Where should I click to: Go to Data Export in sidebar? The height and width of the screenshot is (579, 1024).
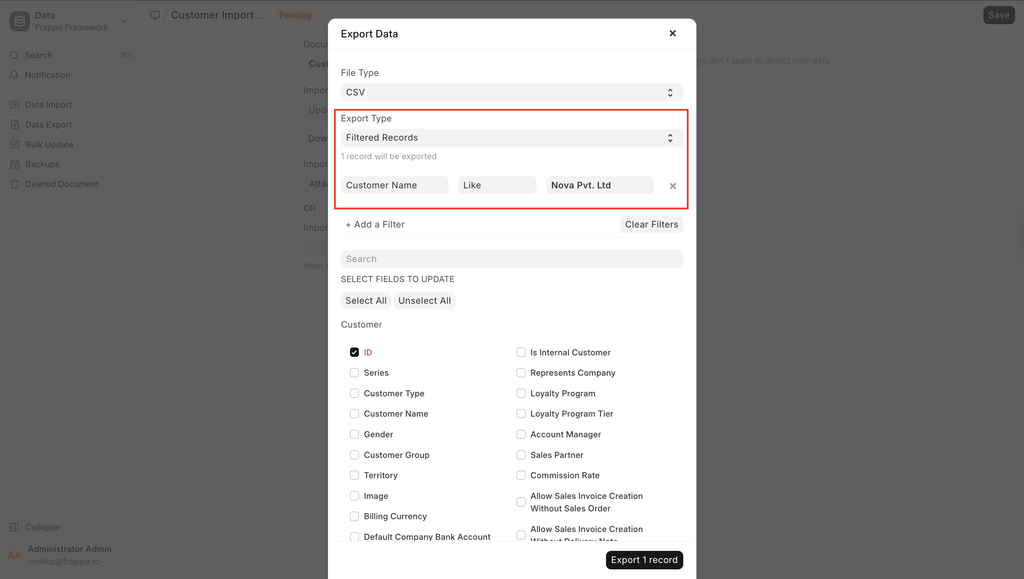click(x=48, y=125)
